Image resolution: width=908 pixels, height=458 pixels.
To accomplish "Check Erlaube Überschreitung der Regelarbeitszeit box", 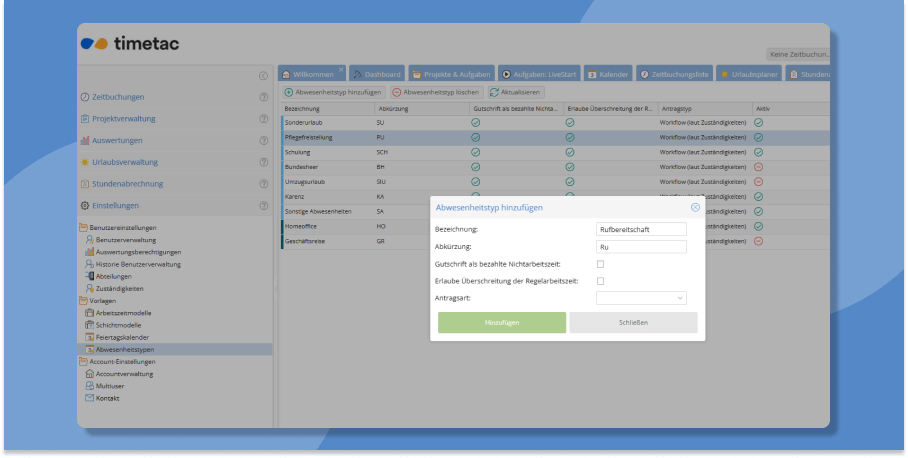I will (600, 281).
